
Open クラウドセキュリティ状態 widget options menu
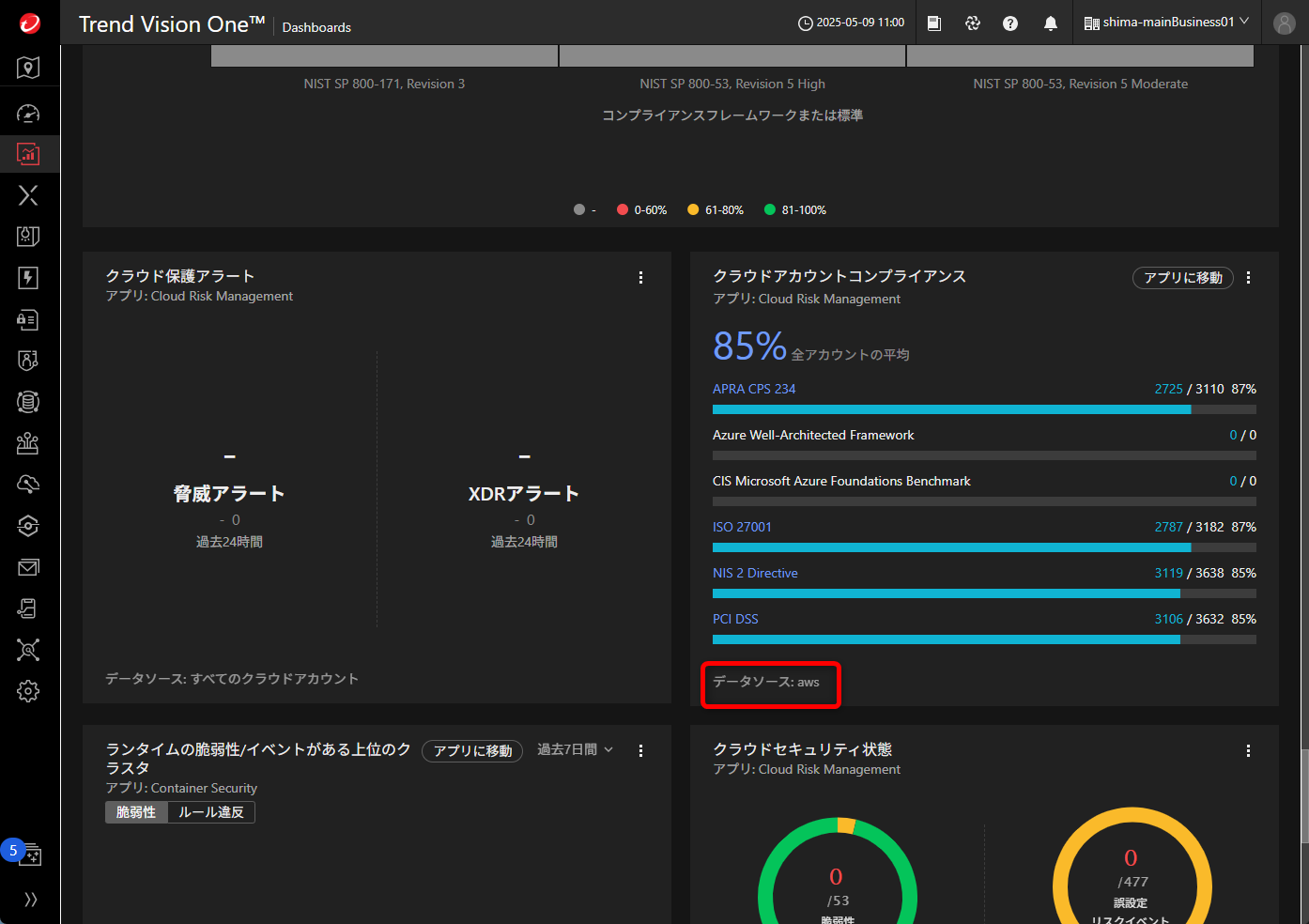tap(1249, 751)
